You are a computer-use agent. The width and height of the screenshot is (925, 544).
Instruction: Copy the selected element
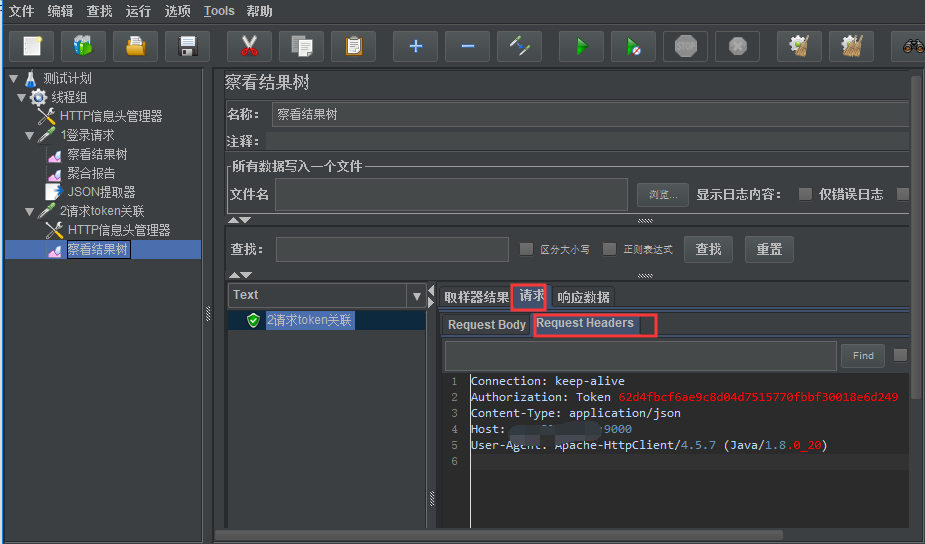tap(301, 46)
